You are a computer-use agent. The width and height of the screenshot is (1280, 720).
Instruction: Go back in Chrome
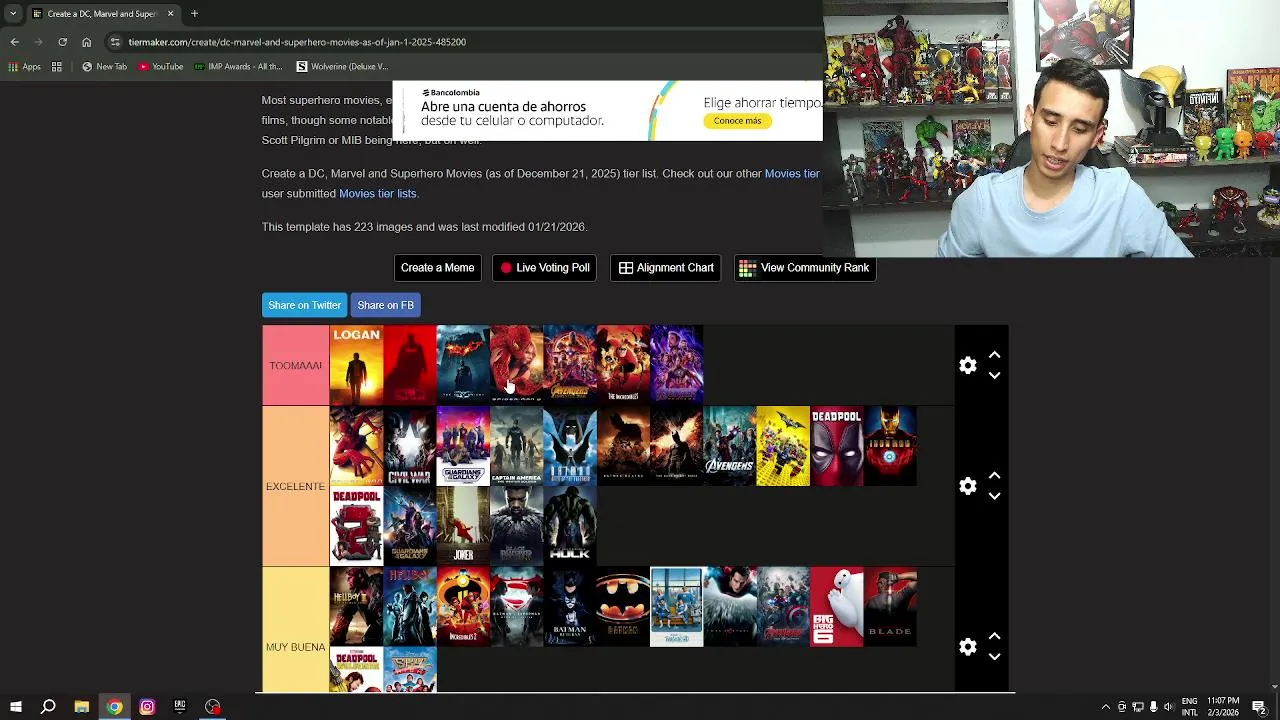(x=14, y=42)
